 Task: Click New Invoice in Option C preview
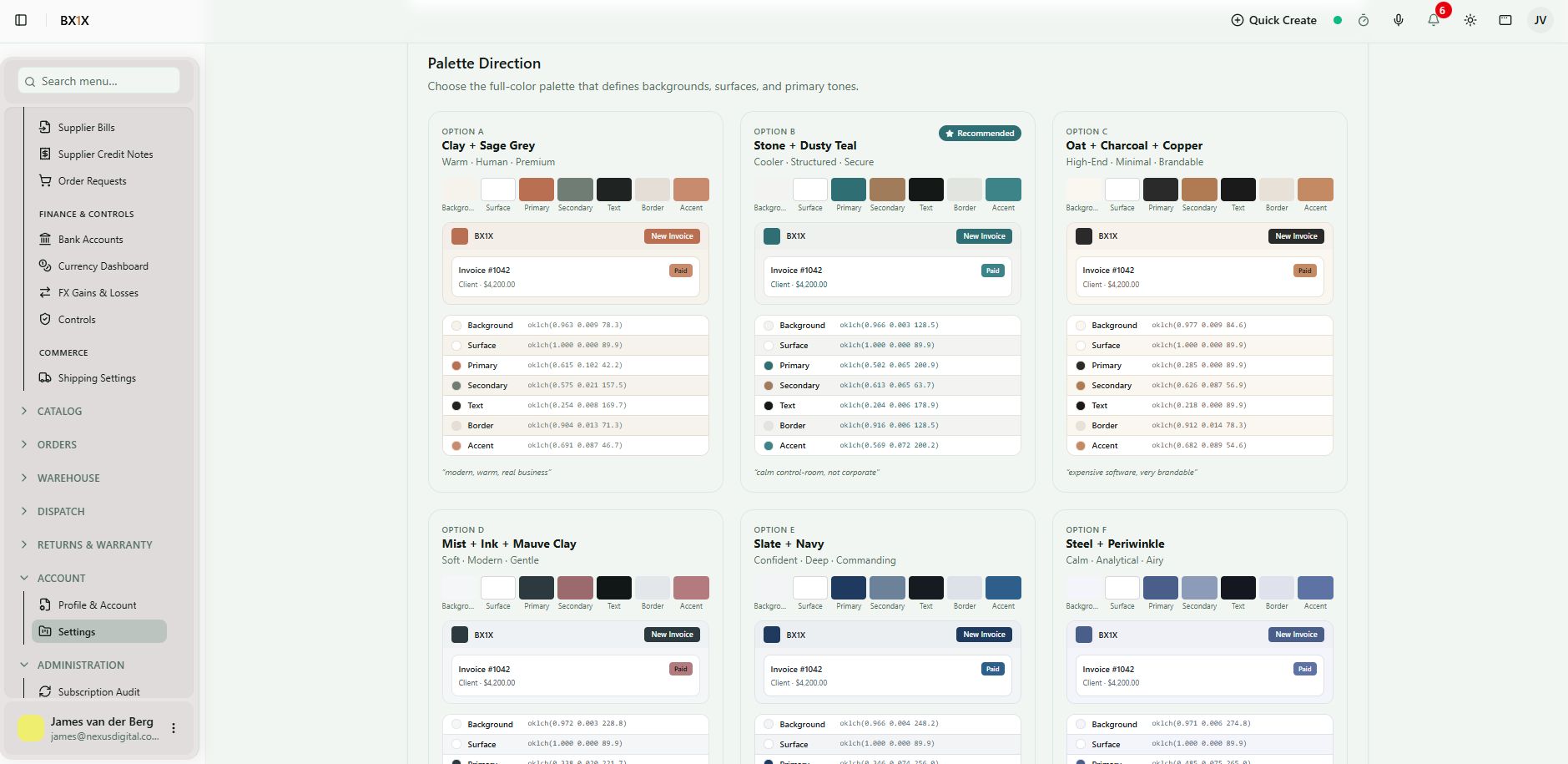tap(1296, 236)
